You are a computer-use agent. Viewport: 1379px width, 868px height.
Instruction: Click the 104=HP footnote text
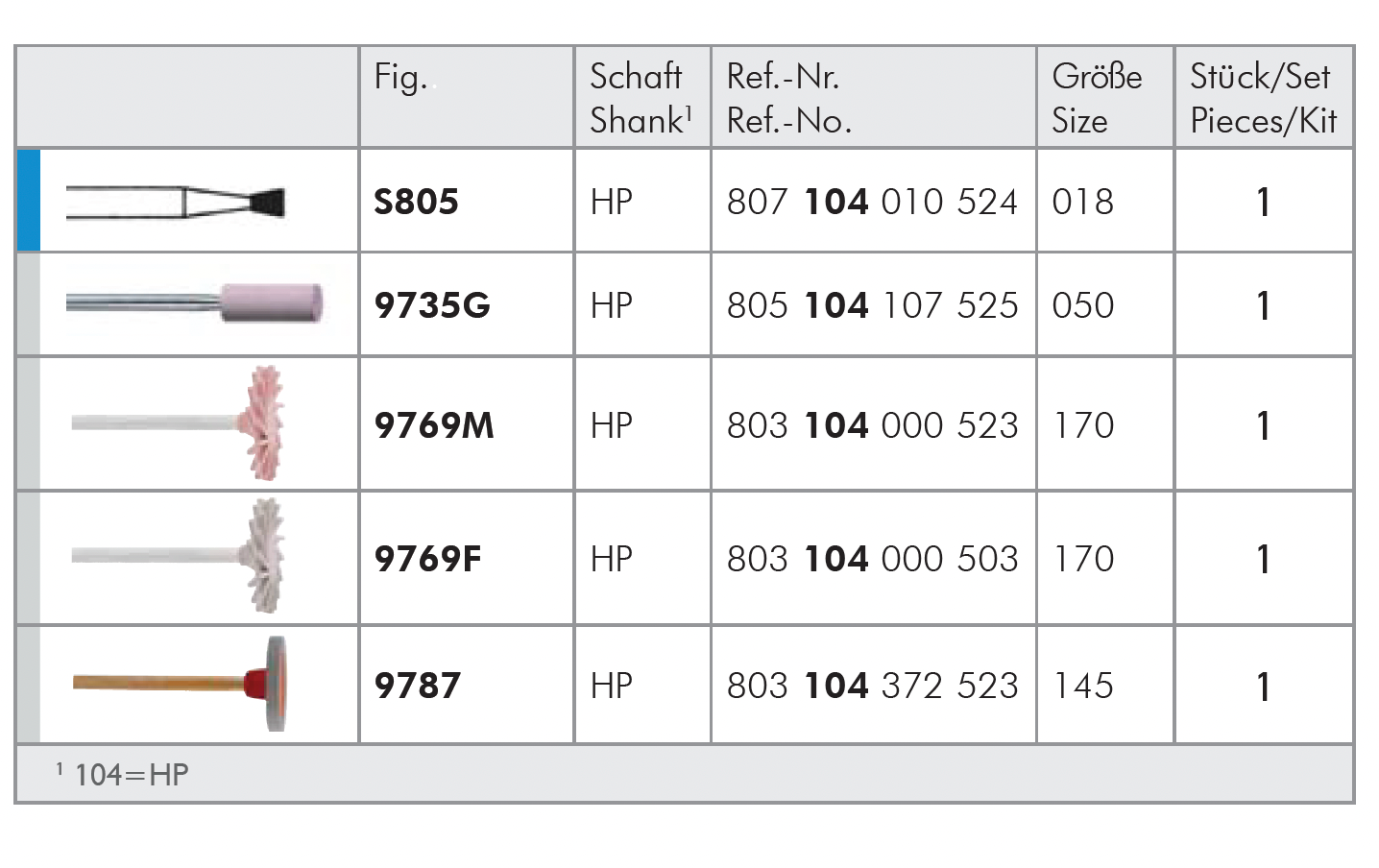coord(131,774)
